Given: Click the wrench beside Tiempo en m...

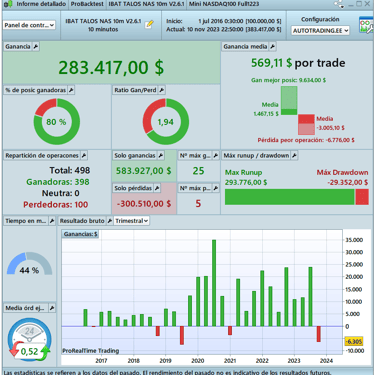Looking at the screenshot, I should click(52, 221).
